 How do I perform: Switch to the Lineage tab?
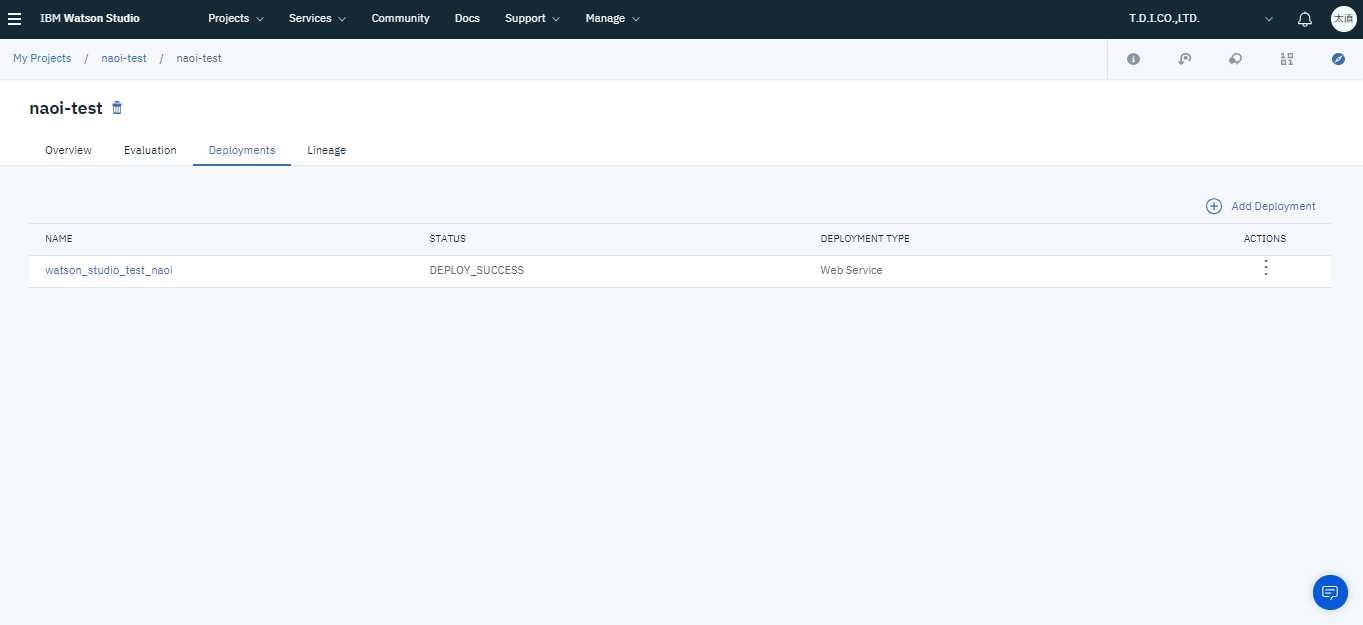click(326, 150)
